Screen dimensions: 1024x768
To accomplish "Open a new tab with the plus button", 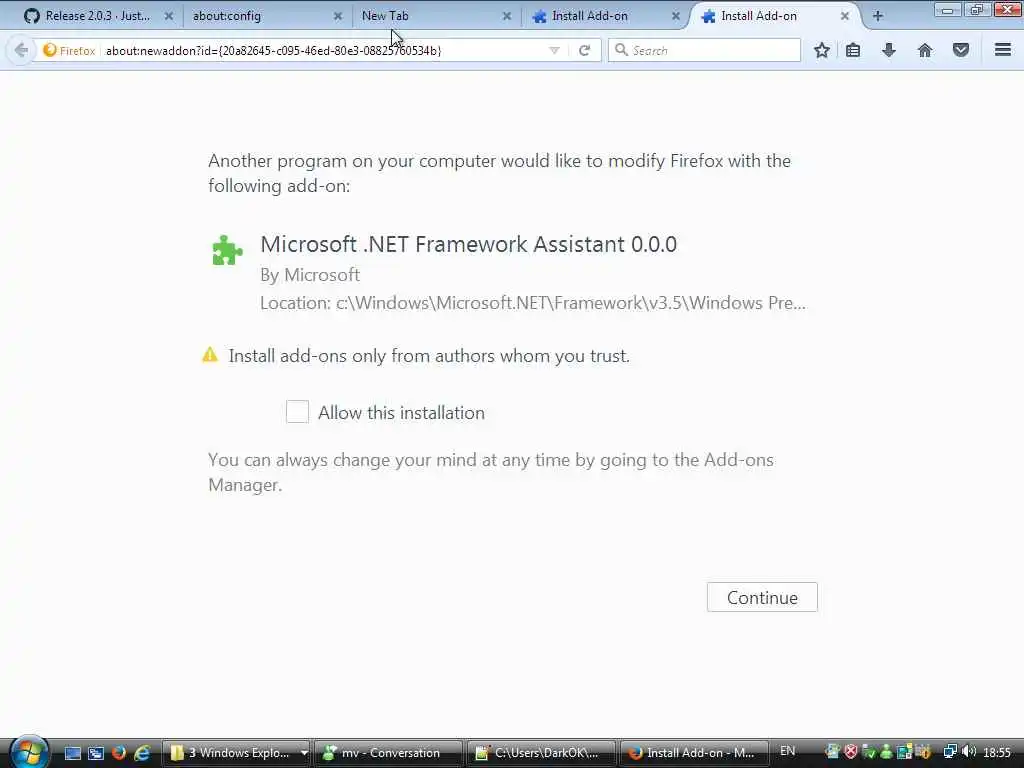I will (878, 16).
